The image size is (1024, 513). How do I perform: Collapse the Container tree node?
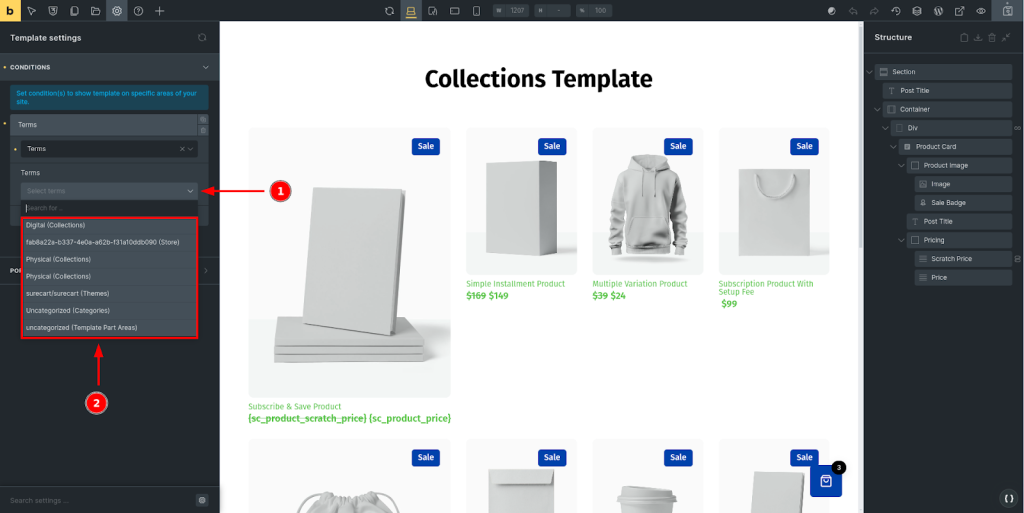coord(878,109)
